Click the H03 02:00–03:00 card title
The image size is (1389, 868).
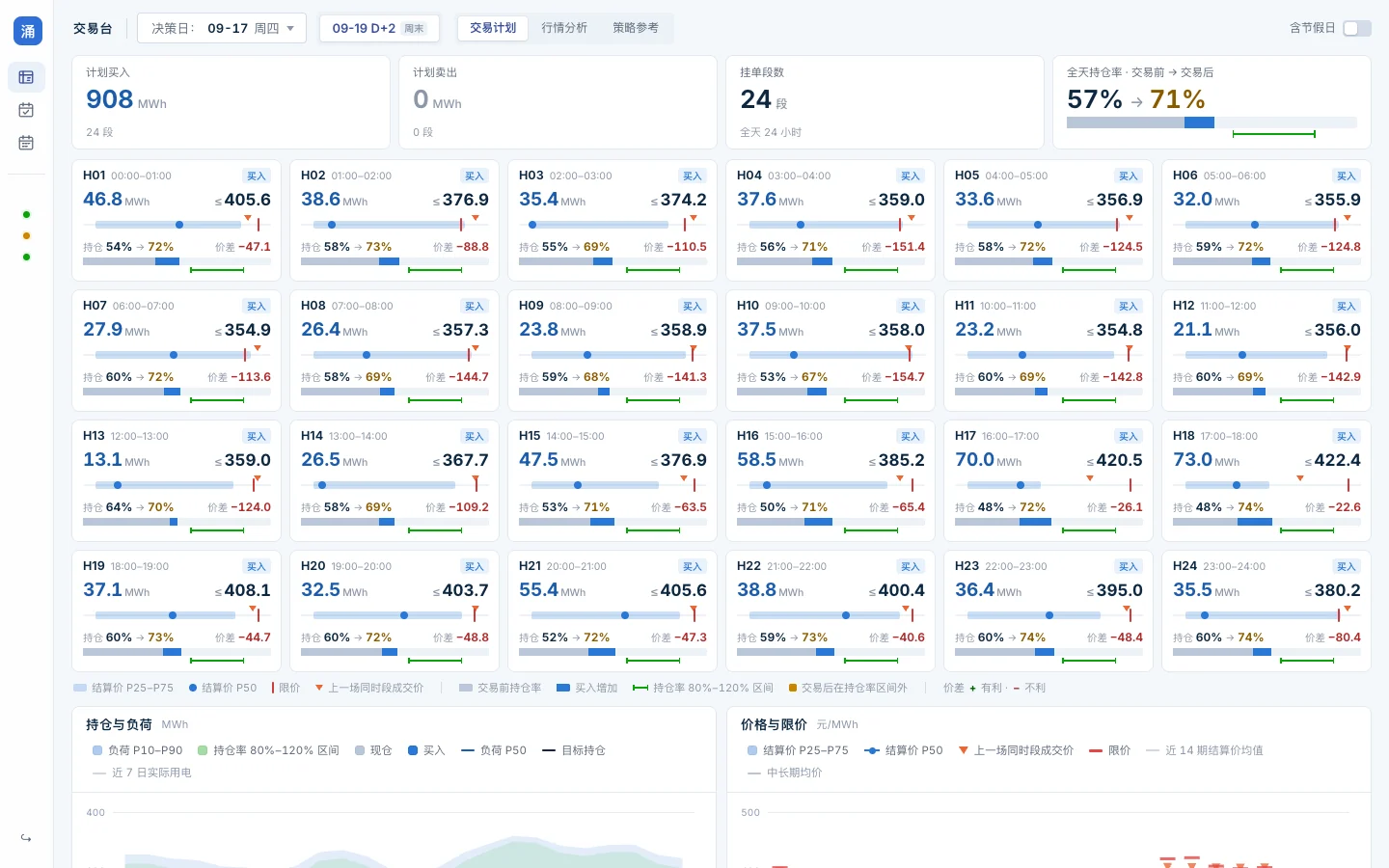pyautogui.click(x=565, y=176)
